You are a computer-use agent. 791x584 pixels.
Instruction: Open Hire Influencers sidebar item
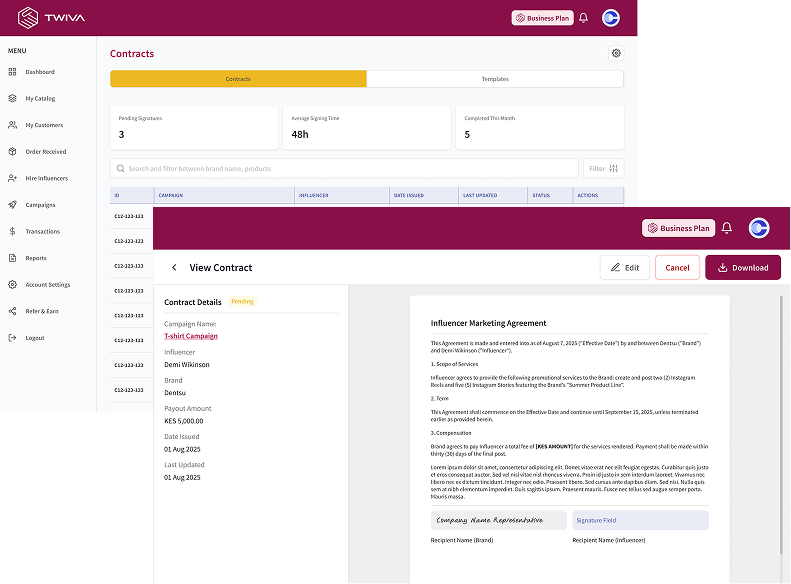(x=46, y=178)
